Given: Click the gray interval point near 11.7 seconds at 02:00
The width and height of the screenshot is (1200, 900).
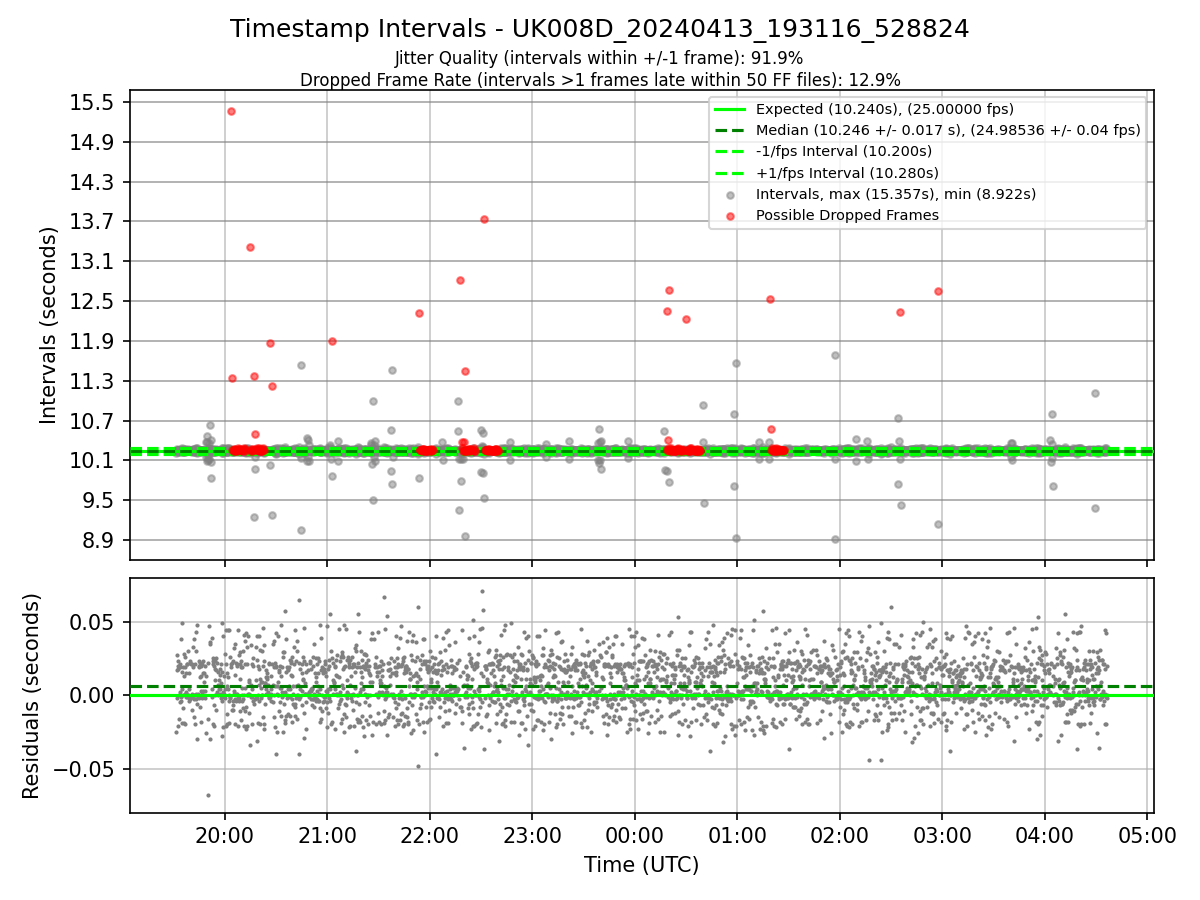Looking at the screenshot, I should (835, 355).
